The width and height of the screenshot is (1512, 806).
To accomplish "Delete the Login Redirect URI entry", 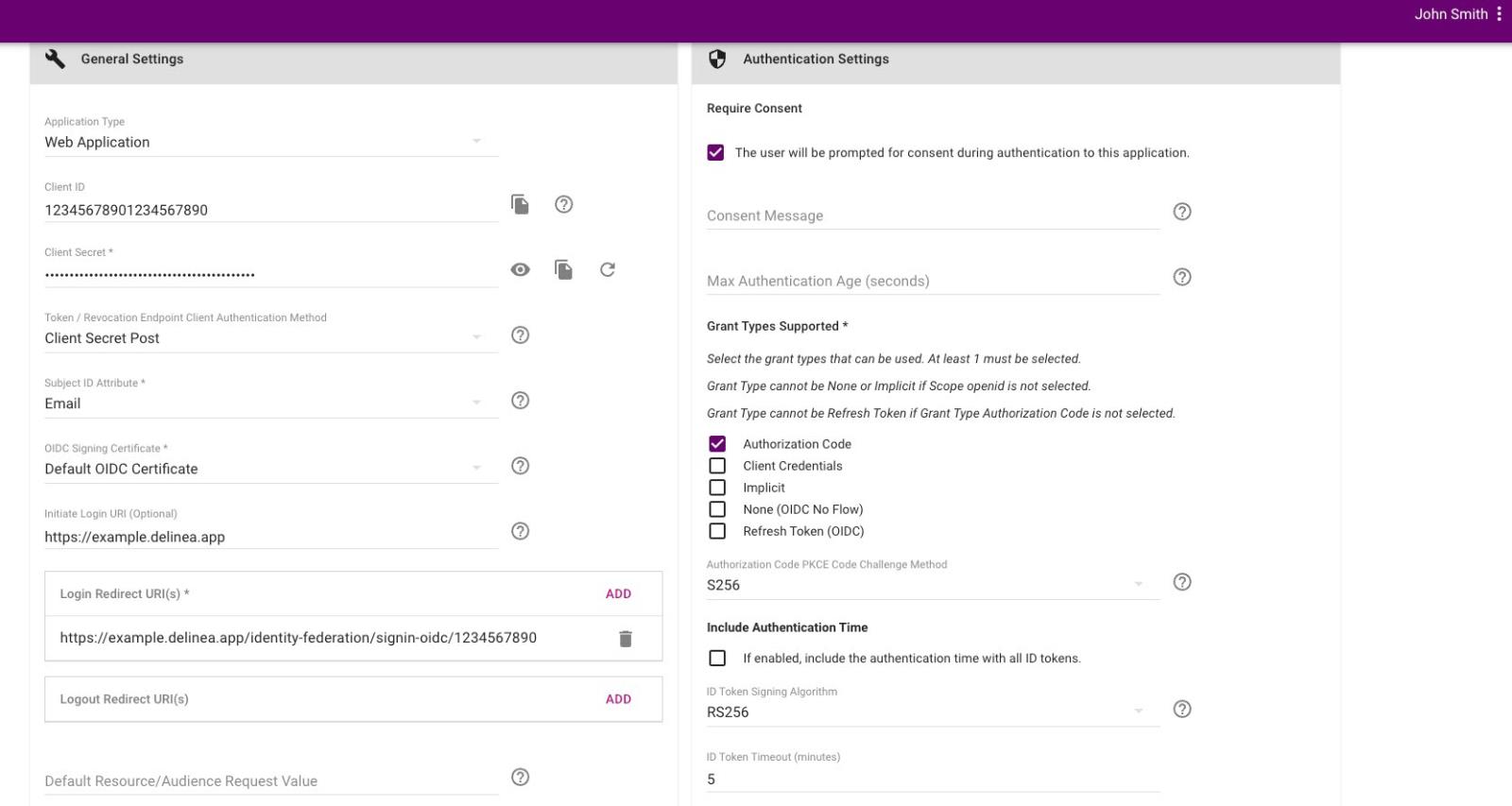I will pyautogui.click(x=625, y=639).
